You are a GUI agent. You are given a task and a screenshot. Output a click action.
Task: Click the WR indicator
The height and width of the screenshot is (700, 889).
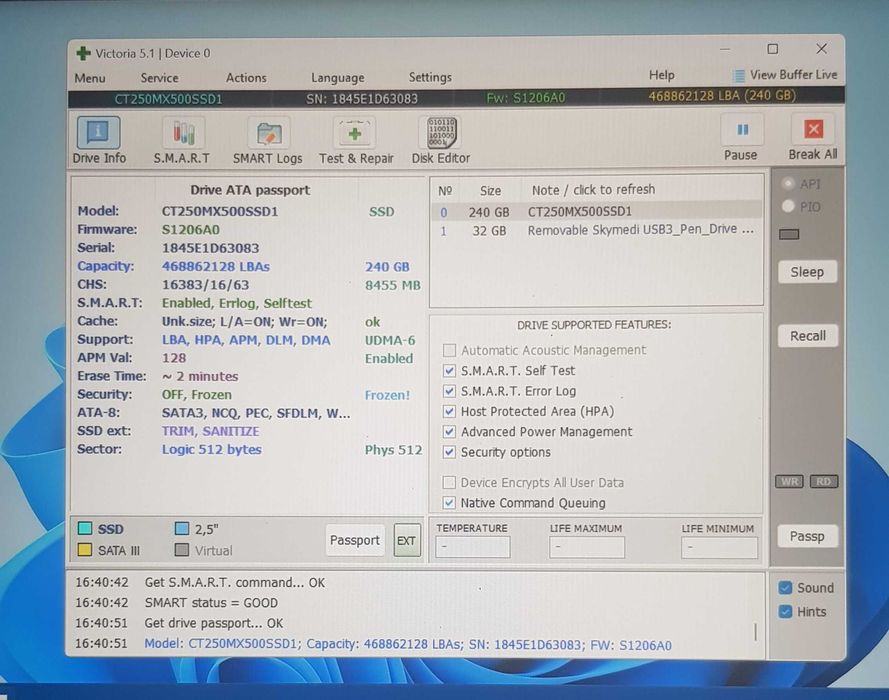pos(789,482)
